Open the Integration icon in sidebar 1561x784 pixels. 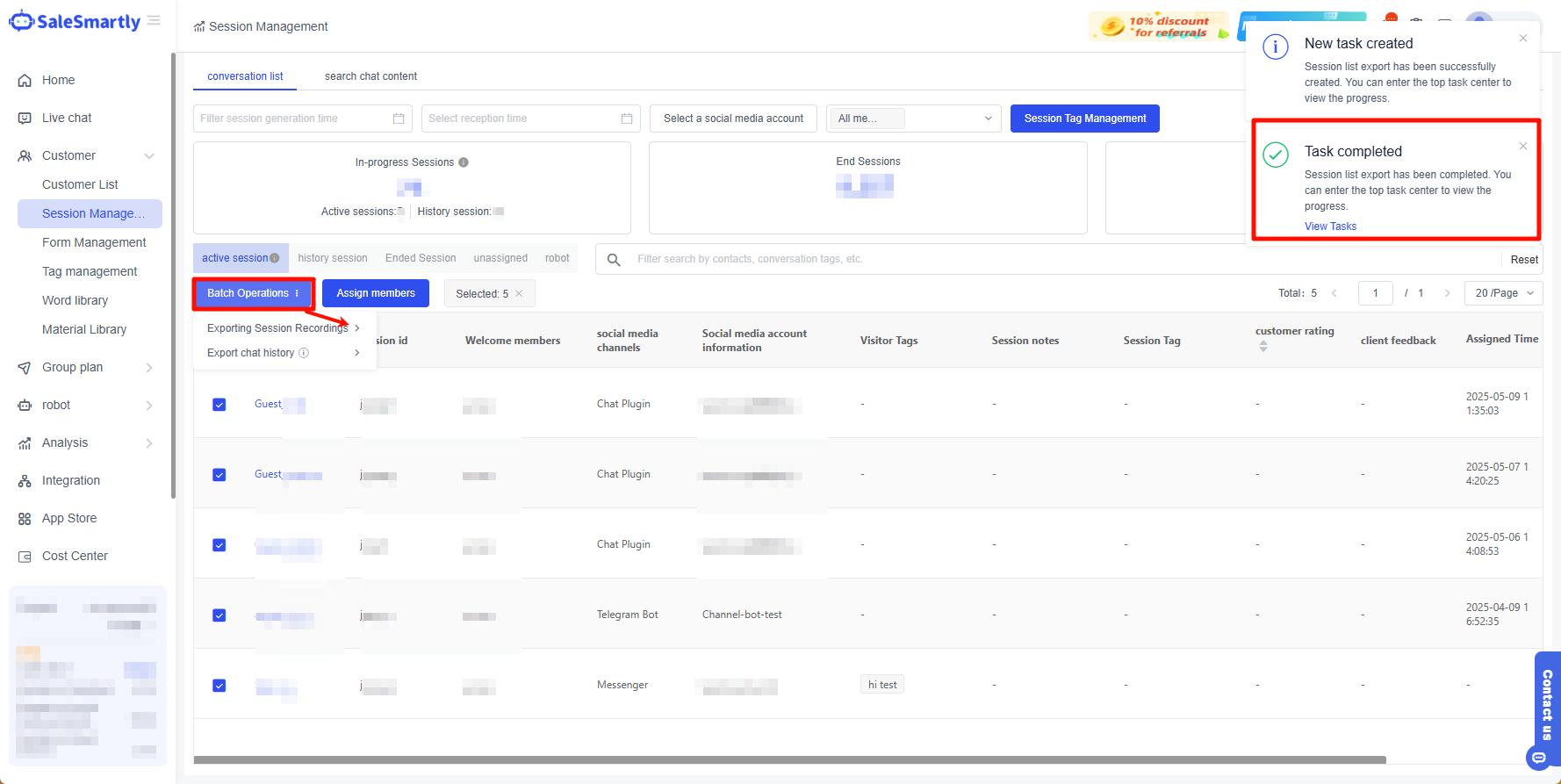pos(25,481)
